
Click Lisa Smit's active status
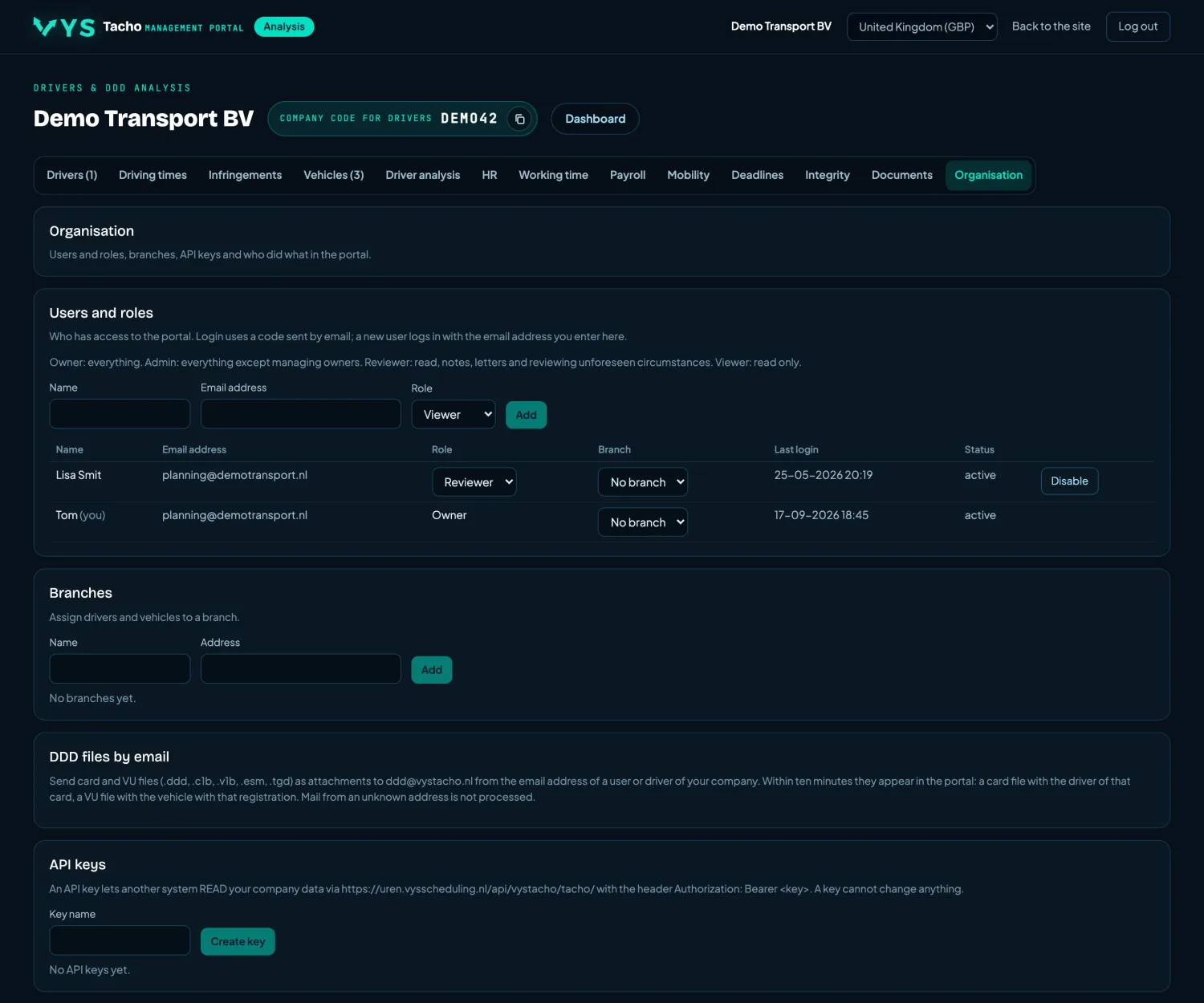coord(980,475)
